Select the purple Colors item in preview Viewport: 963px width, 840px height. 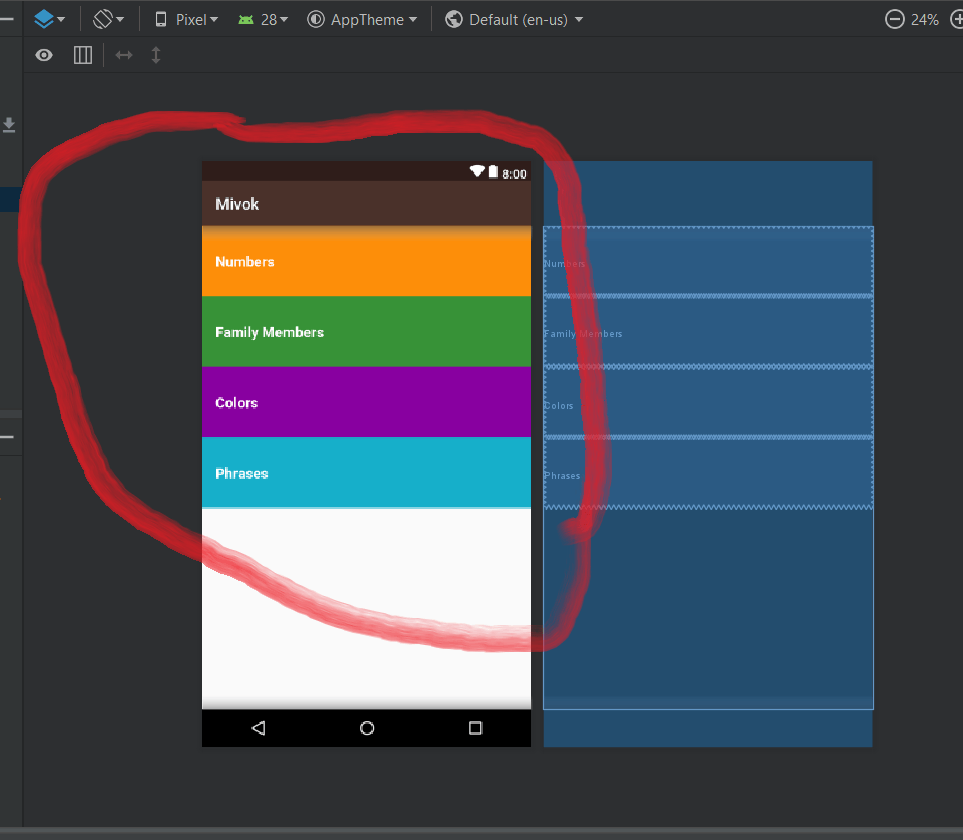(x=366, y=402)
